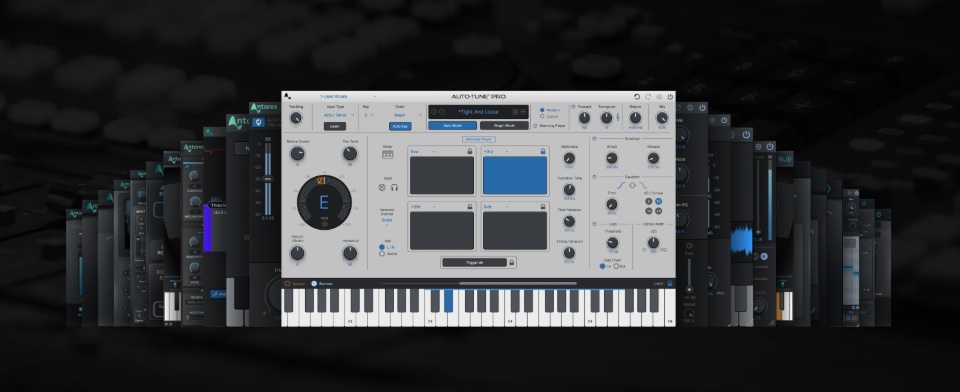This screenshot has height=392, width=960.
Task: Click the Learn button
Action: (334, 126)
